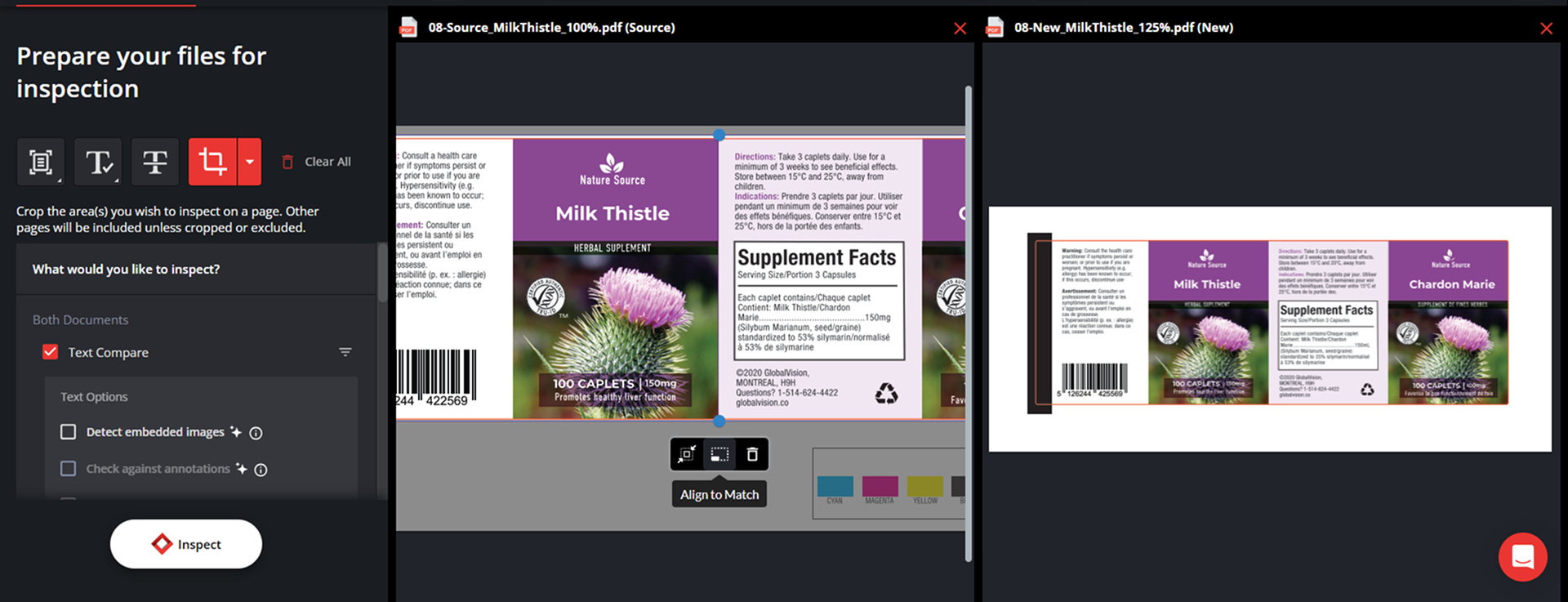Click the 08-Source_MilkThistle_100%.pdf title
This screenshot has width=1568, height=602.
point(552,28)
